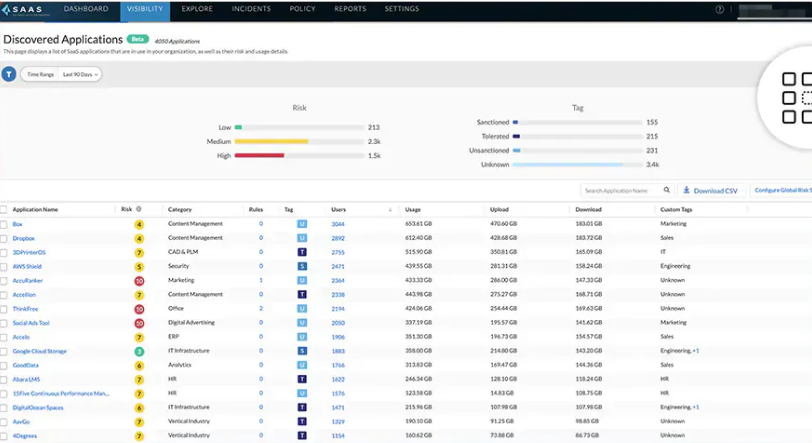Select the VISIBILITY tab
Screen dimensions: 812x443
click(x=145, y=10)
